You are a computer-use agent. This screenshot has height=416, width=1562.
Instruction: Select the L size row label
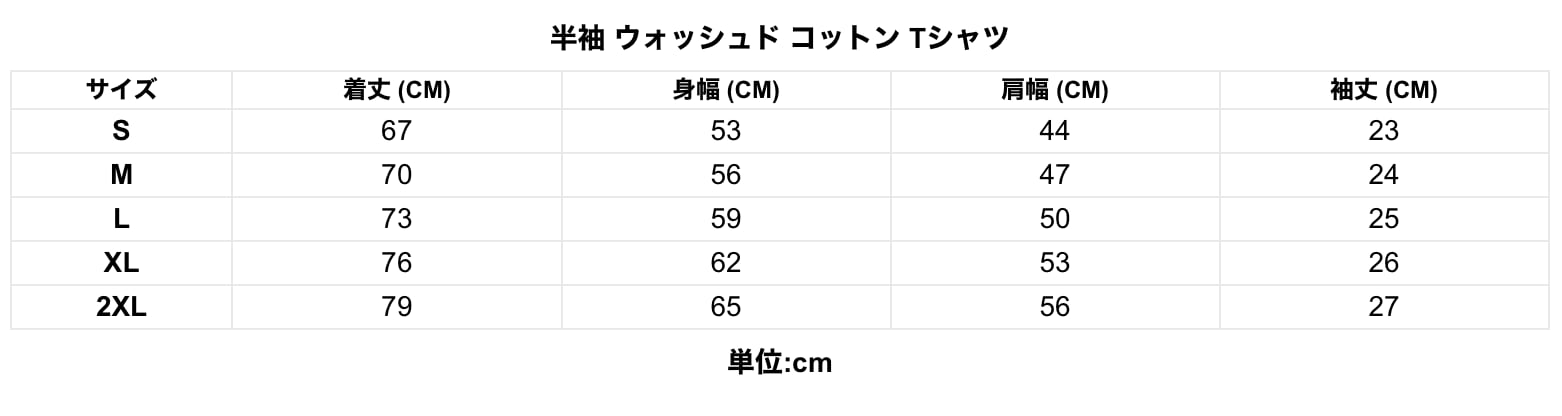(121, 219)
